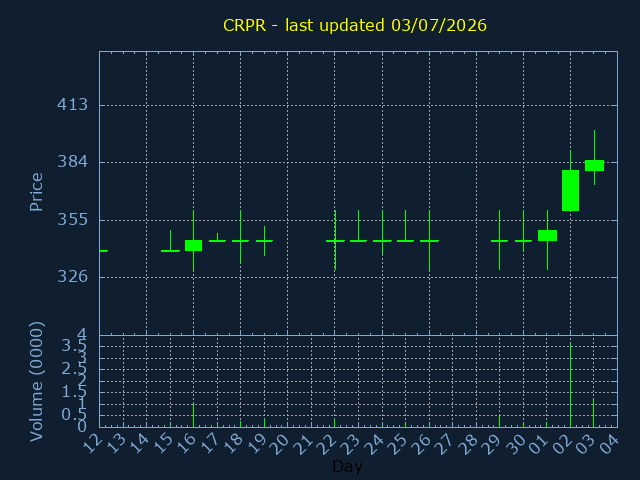Click the Volume (0000) axis title
The image size is (640, 480).
coord(36,382)
